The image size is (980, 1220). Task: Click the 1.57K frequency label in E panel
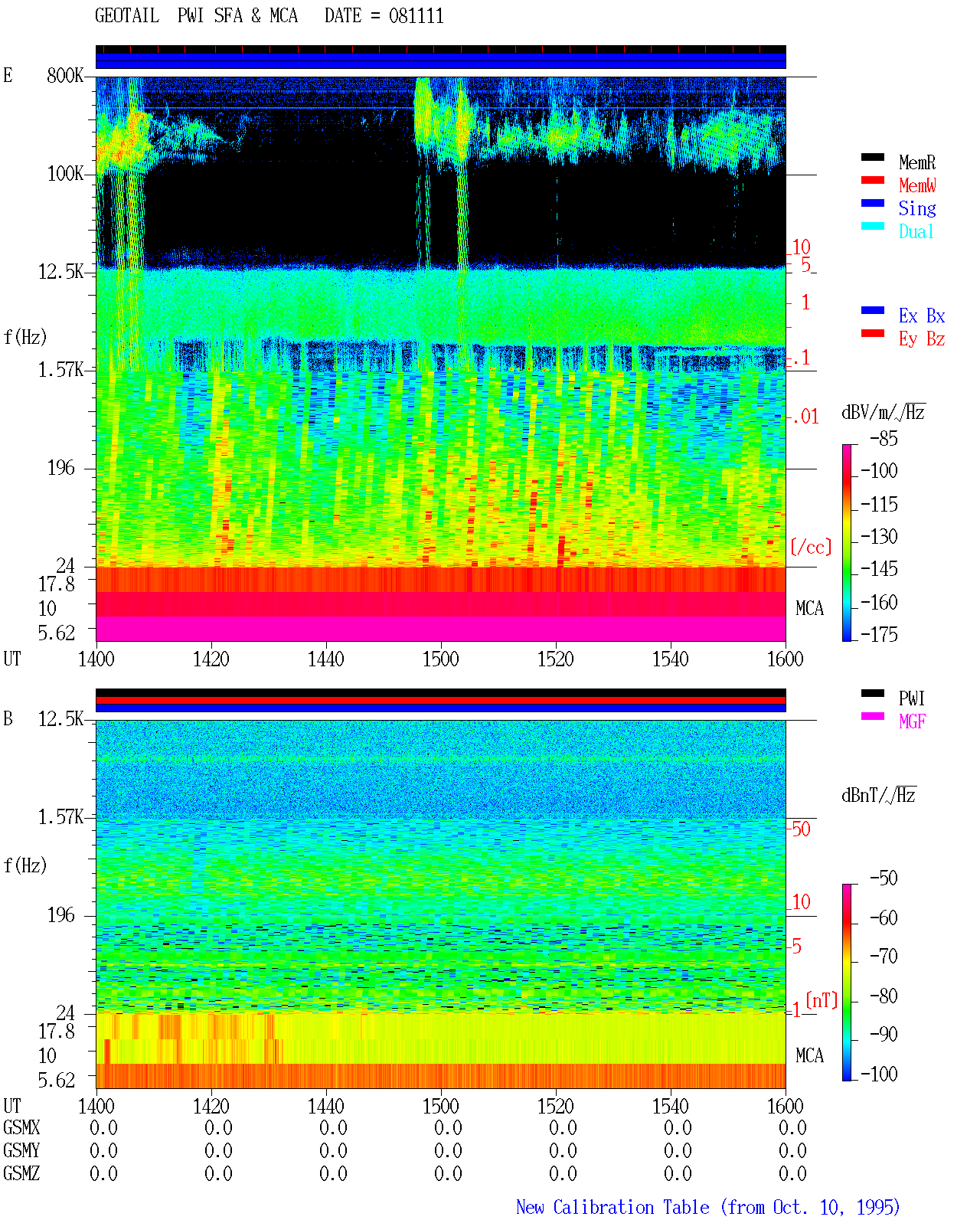coord(60,369)
